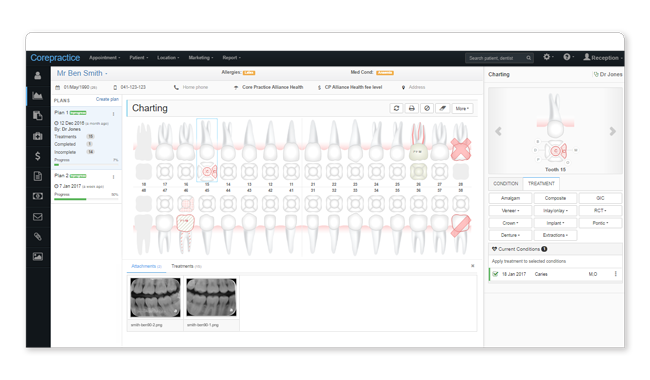
Task: Click the GIC treatment button
Action: tap(600, 198)
